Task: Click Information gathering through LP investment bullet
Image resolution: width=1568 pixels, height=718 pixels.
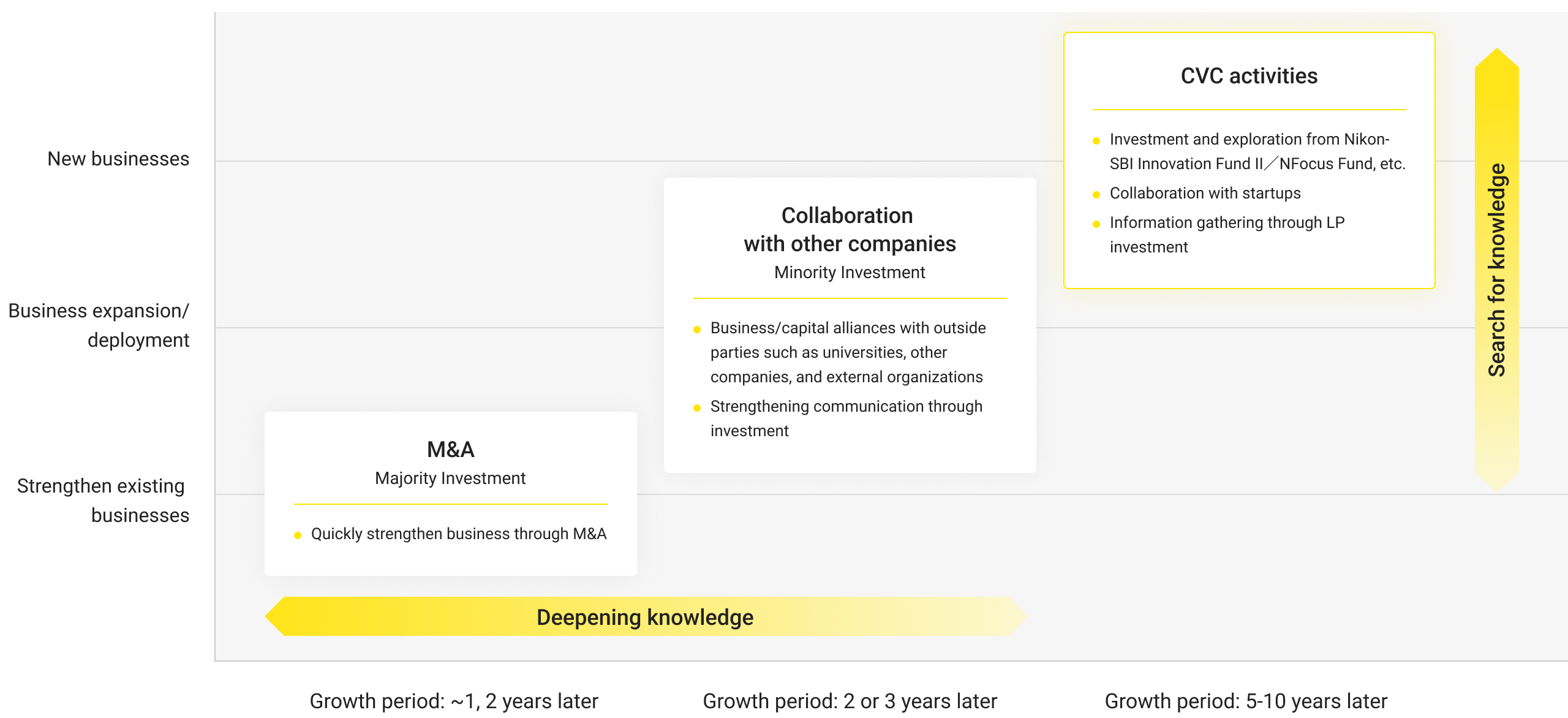Action: pos(1227,235)
